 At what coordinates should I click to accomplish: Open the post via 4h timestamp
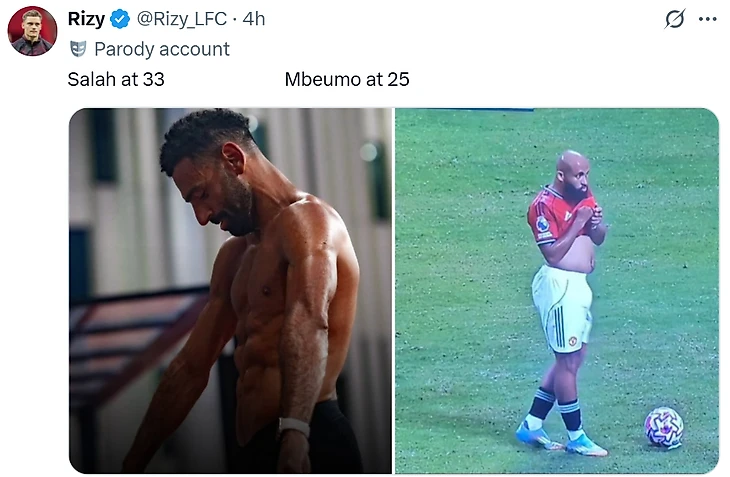254,19
